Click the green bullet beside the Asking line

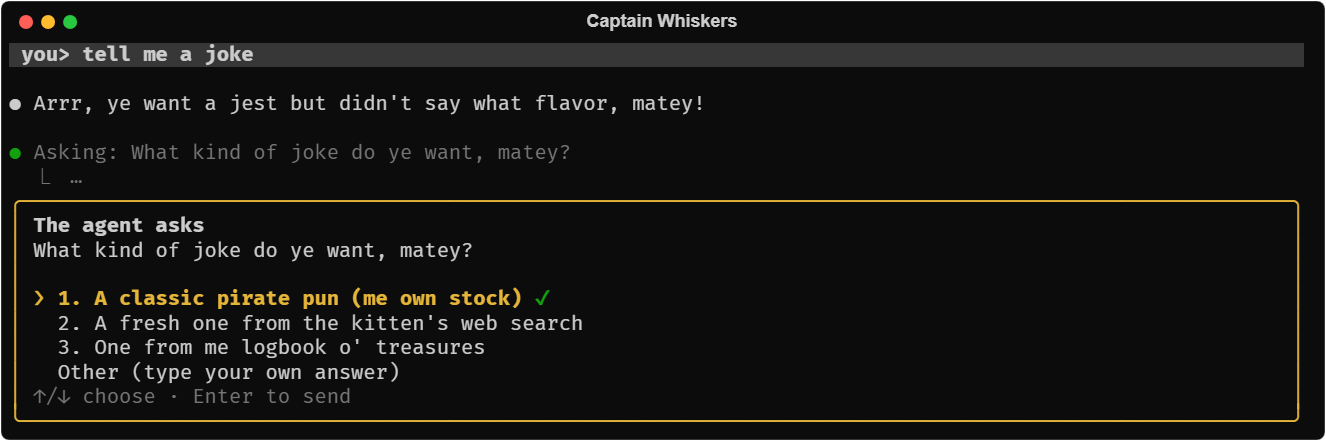click(15, 153)
